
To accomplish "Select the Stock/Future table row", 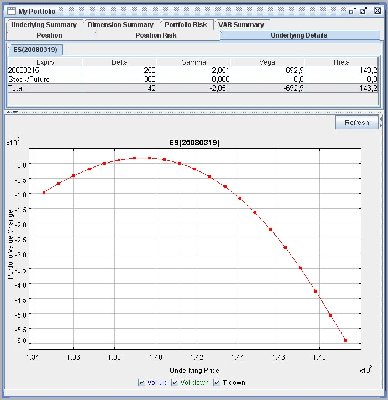I will [x=193, y=79].
